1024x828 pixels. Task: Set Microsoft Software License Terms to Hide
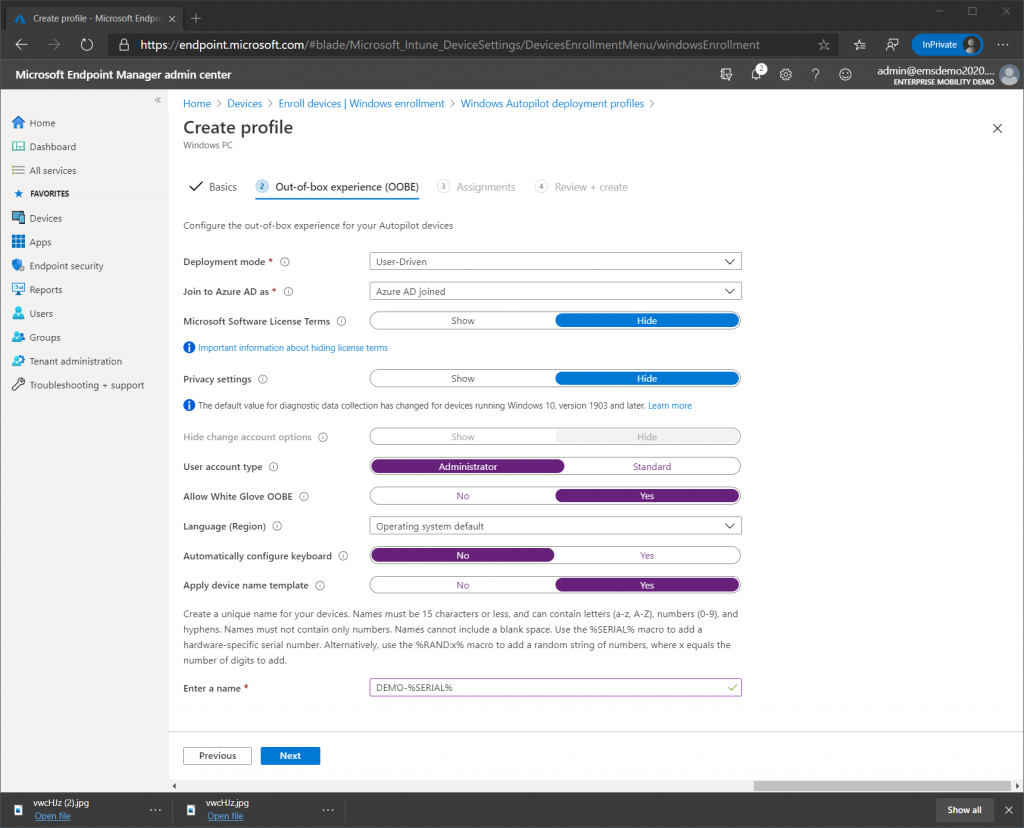pyautogui.click(x=647, y=321)
